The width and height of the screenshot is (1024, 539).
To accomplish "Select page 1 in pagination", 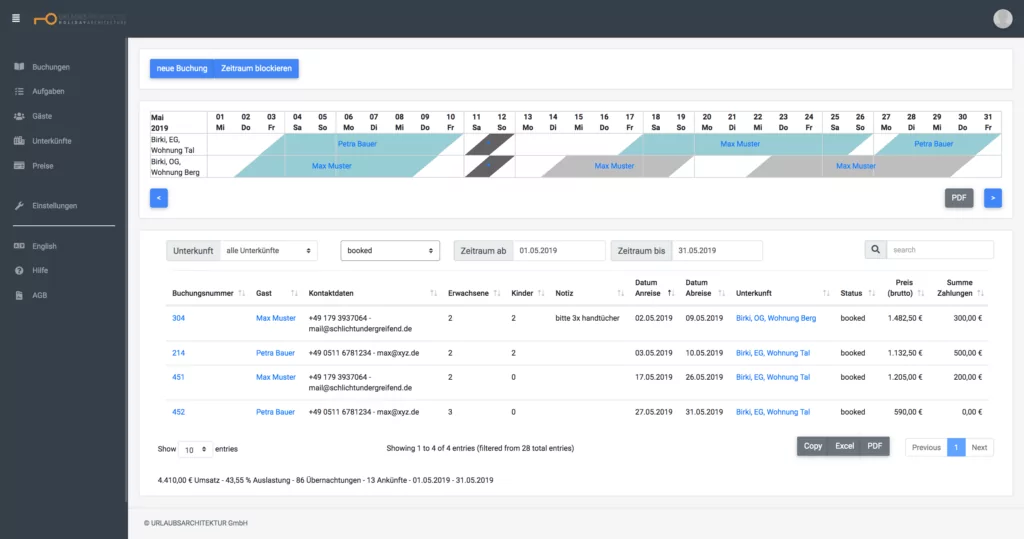I will [x=956, y=448].
